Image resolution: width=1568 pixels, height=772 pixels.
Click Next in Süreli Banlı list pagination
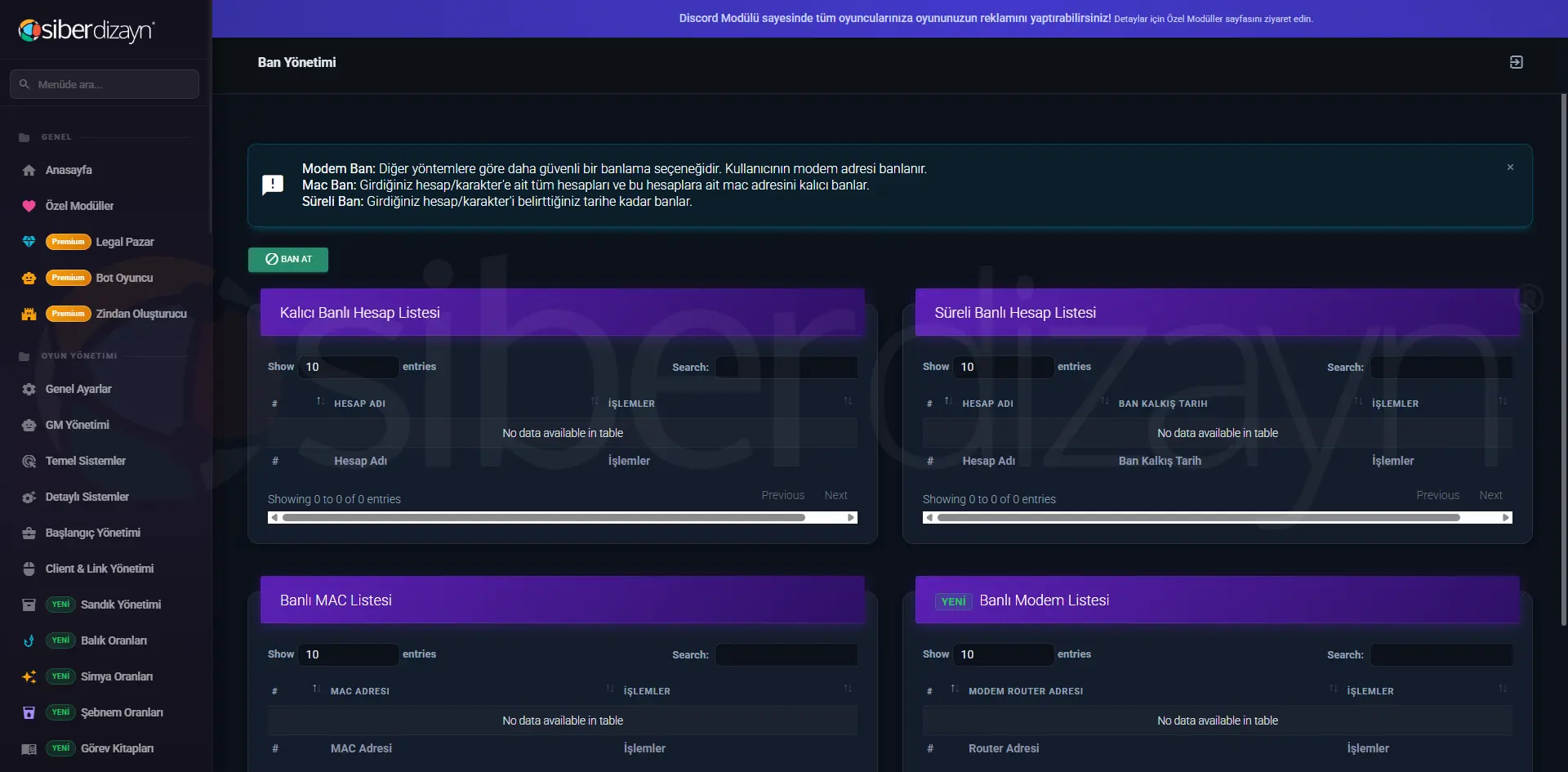(x=1490, y=495)
